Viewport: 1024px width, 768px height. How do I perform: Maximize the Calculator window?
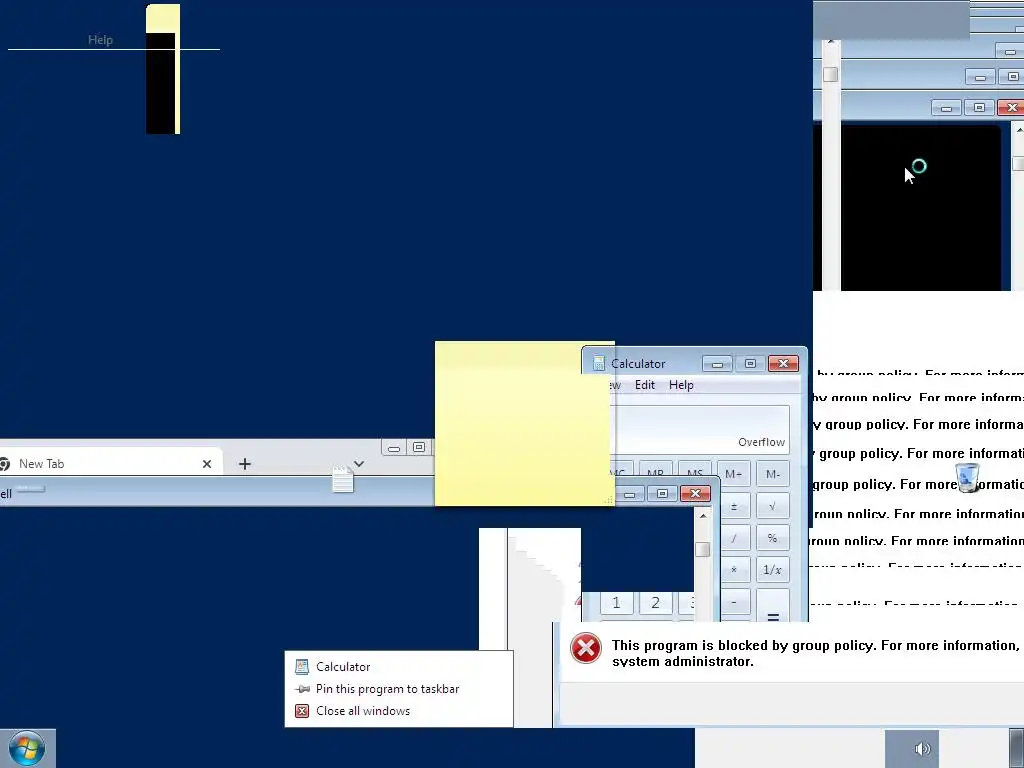pos(750,364)
